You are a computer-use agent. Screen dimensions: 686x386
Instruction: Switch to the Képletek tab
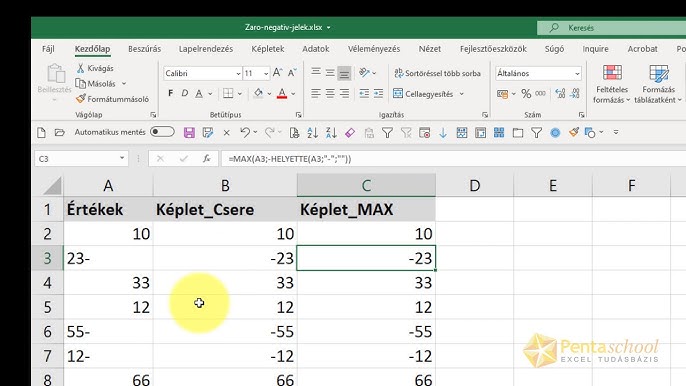pyautogui.click(x=268, y=49)
